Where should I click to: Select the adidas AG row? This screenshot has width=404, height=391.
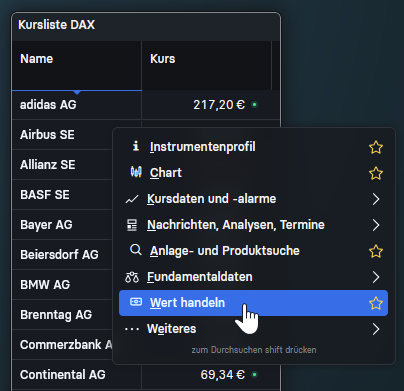point(146,105)
